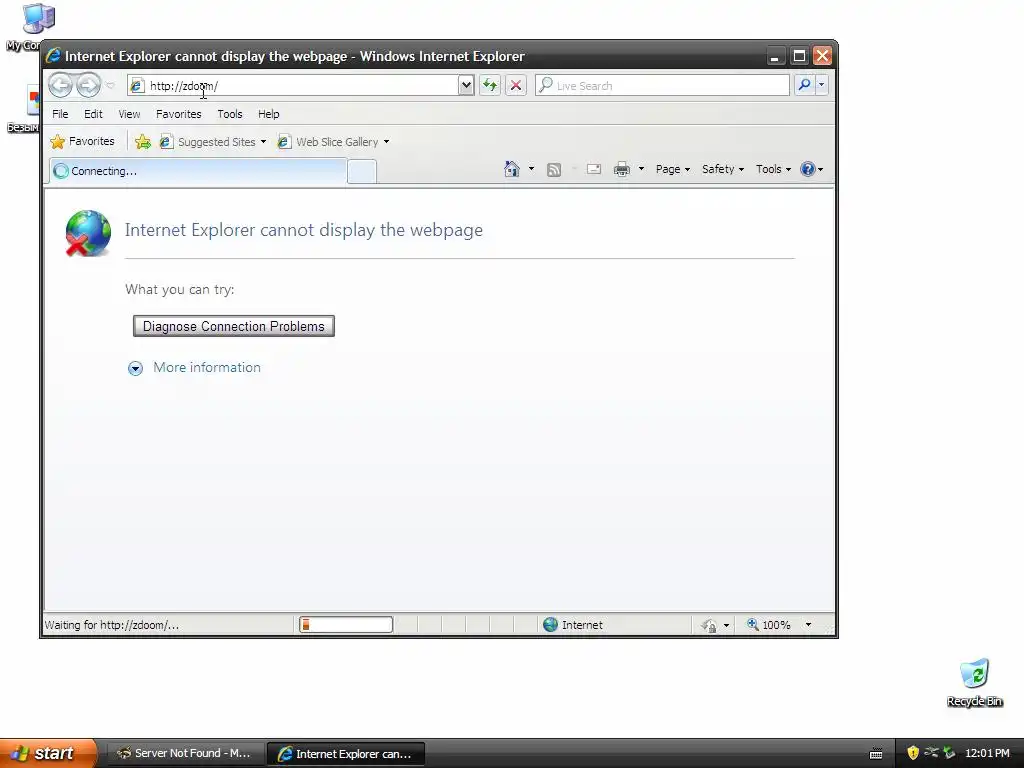The image size is (1024, 768).
Task: Expand the address bar history dropdown
Action: [466, 86]
